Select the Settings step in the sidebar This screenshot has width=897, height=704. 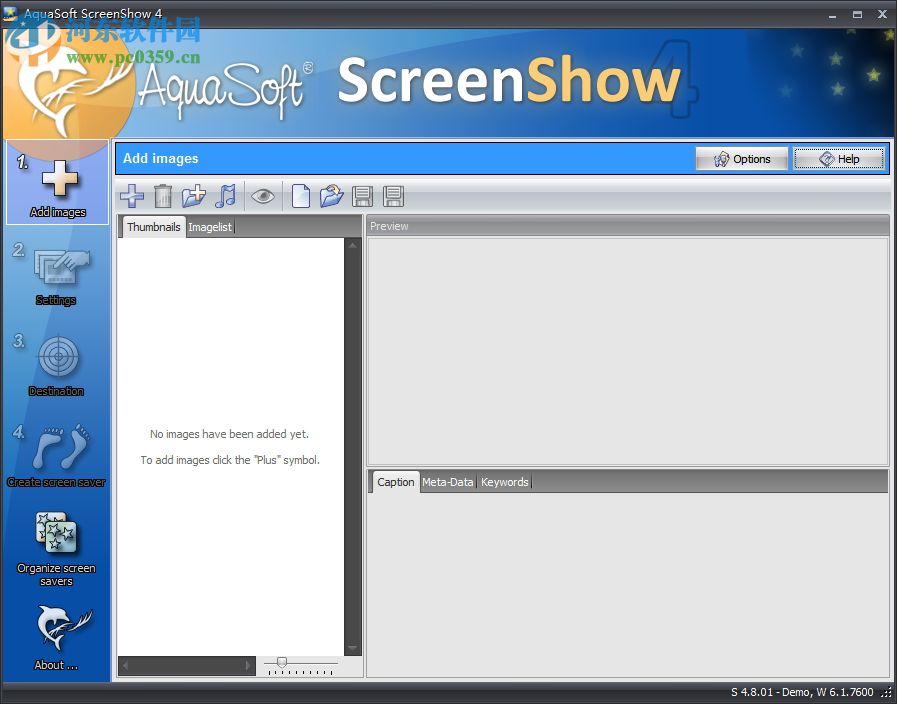pos(56,270)
